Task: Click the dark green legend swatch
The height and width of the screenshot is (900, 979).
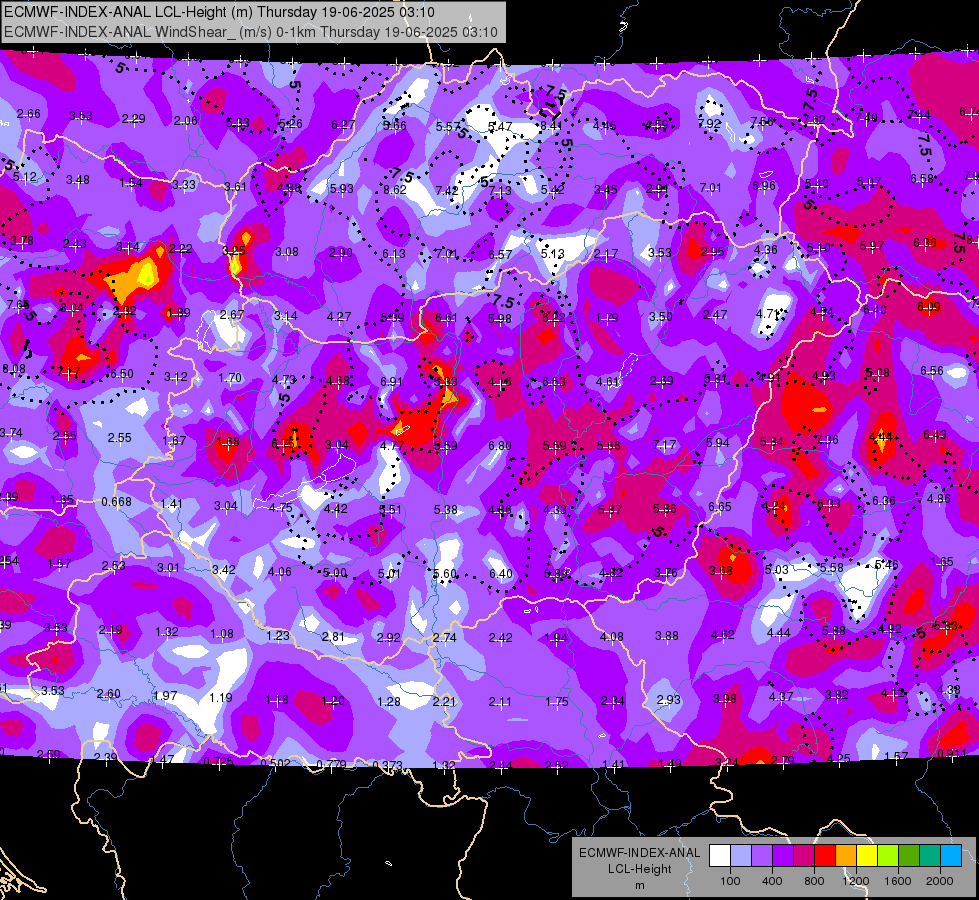Action: pos(909,856)
